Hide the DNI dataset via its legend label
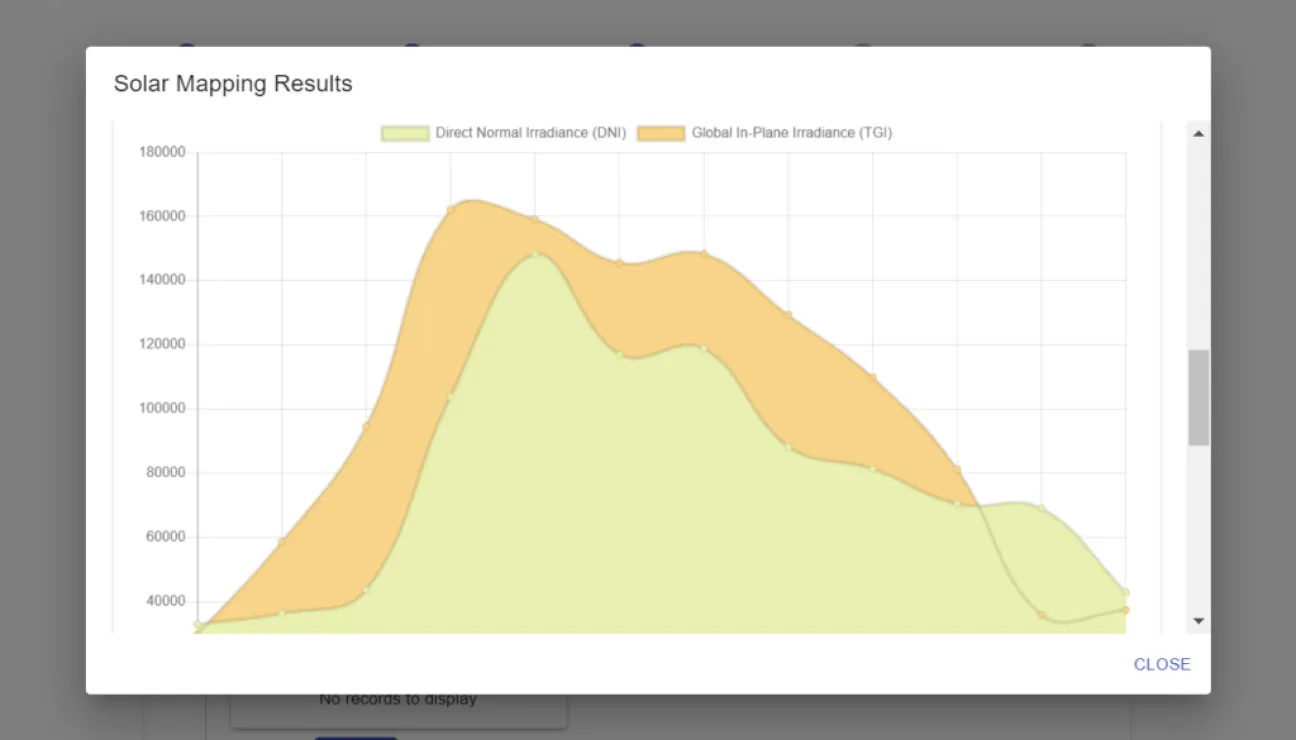This screenshot has width=1296, height=740. [531, 133]
